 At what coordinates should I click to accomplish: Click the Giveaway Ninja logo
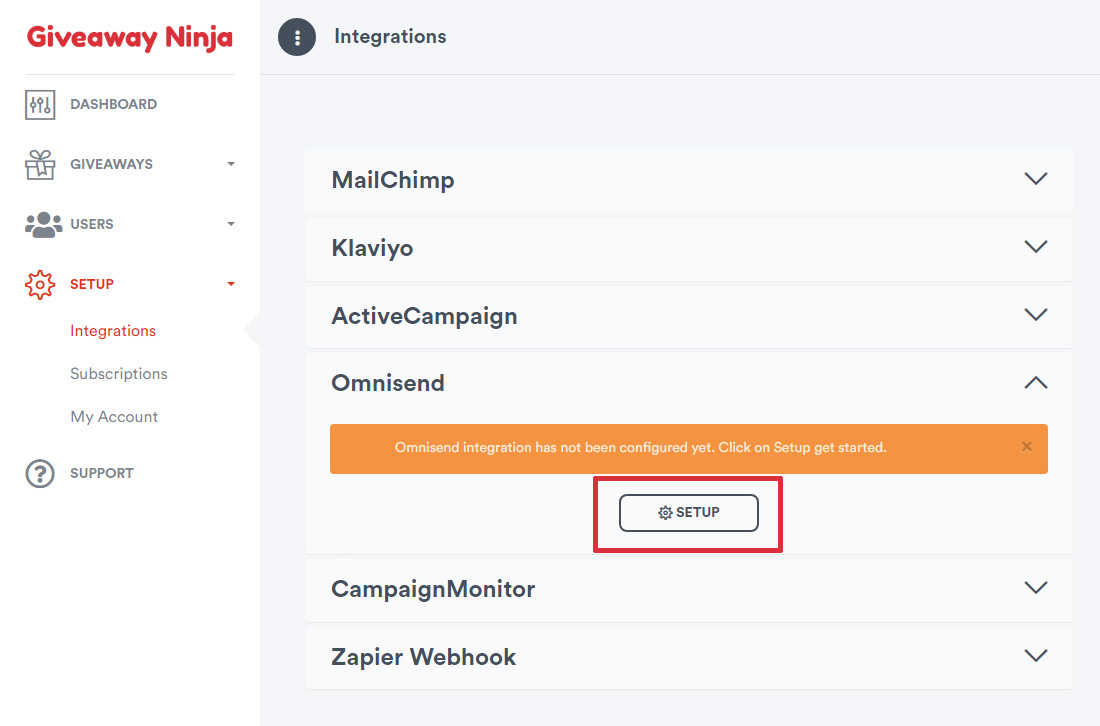pos(130,37)
